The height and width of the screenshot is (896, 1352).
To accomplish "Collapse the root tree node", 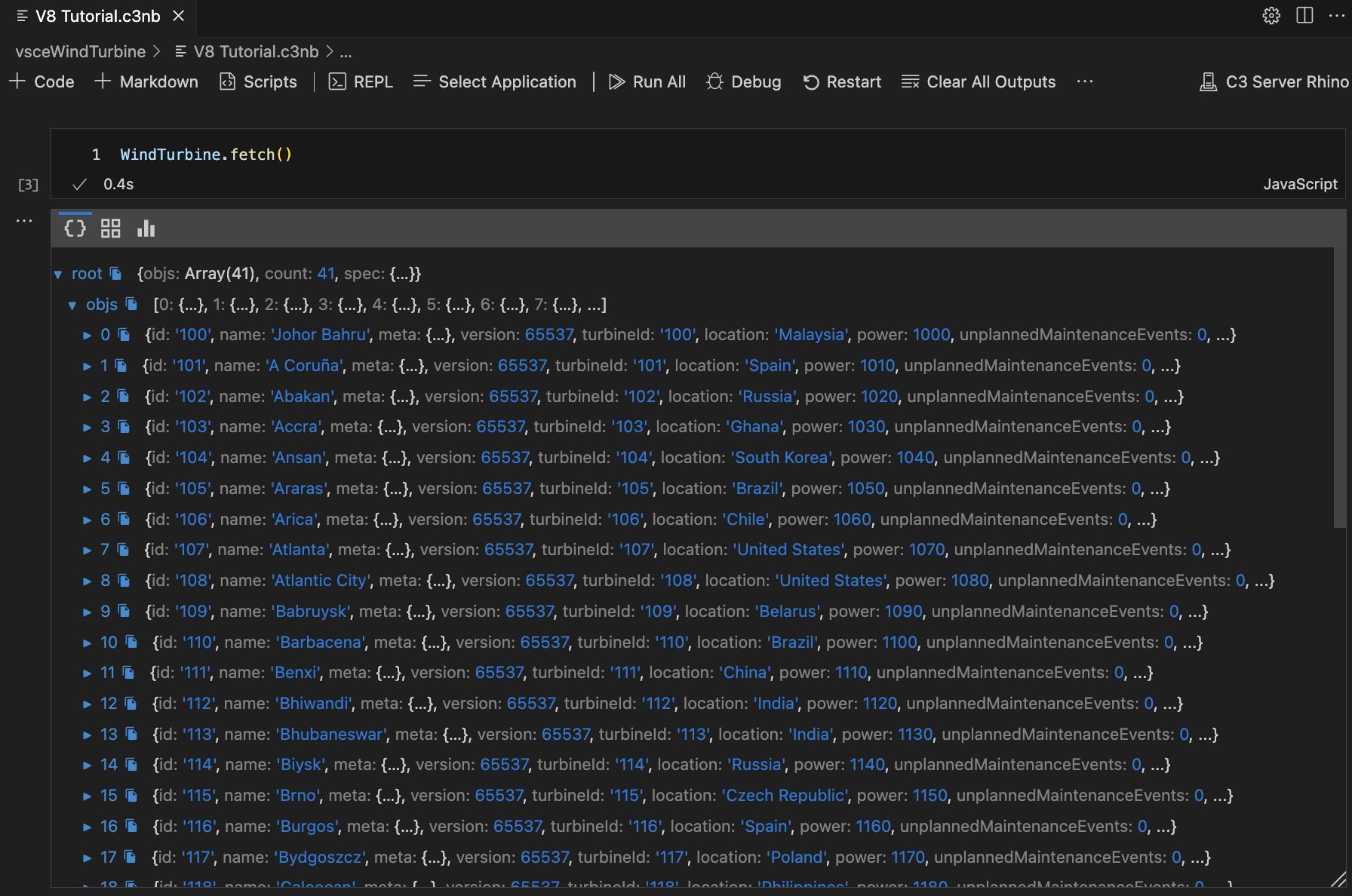I will pos(58,275).
